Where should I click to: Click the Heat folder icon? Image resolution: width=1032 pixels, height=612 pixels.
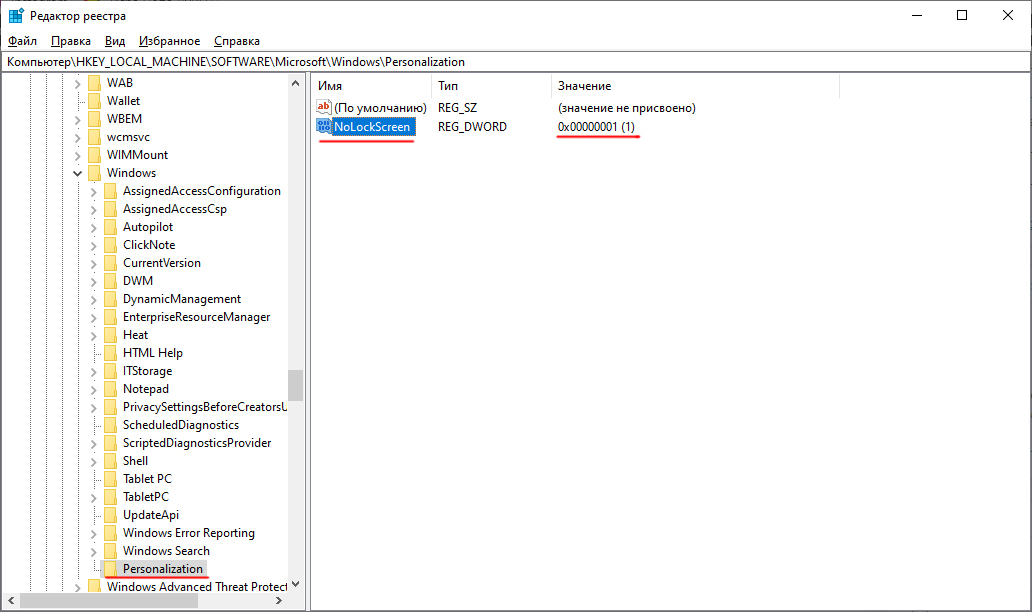tap(111, 335)
